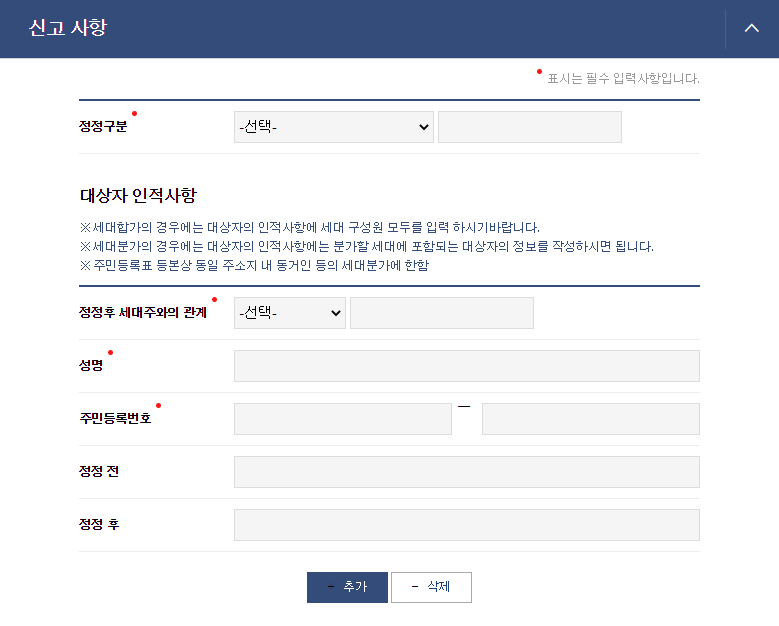Image resolution: width=779 pixels, height=626 pixels.
Task: Click the field next to 세대주와의 관계 dropdown
Action: [442, 313]
